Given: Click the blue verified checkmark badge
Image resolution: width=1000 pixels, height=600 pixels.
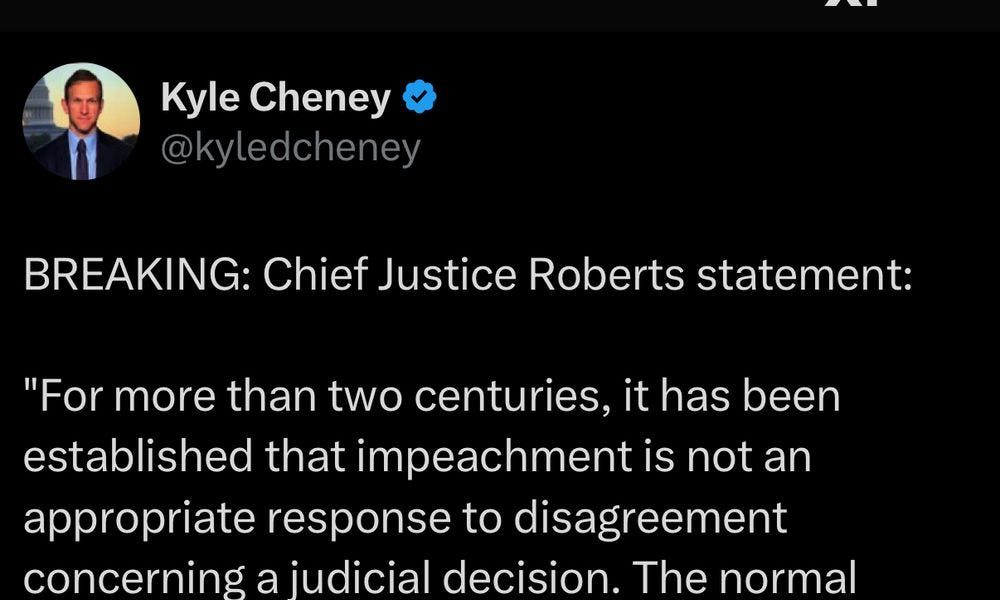Looking at the screenshot, I should (418, 98).
